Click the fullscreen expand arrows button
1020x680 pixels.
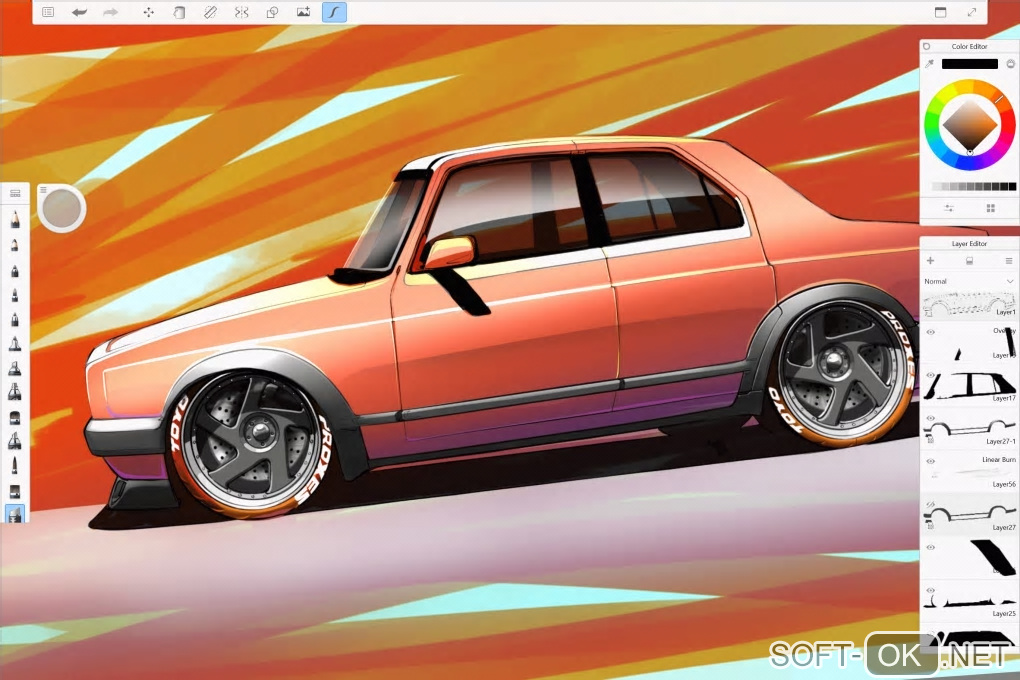click(x=972, y=12)
